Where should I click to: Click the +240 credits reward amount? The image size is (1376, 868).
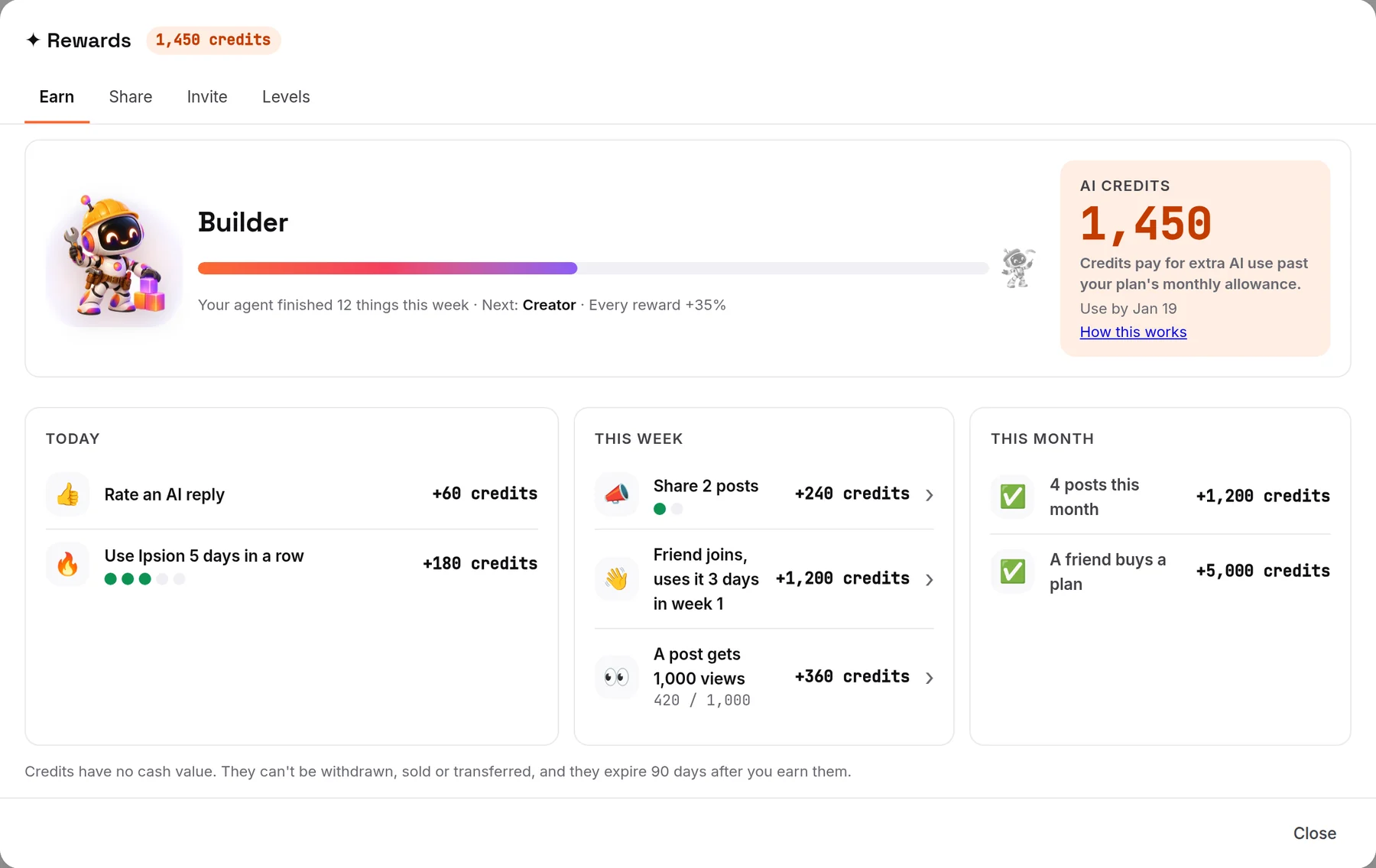(852, 494)
